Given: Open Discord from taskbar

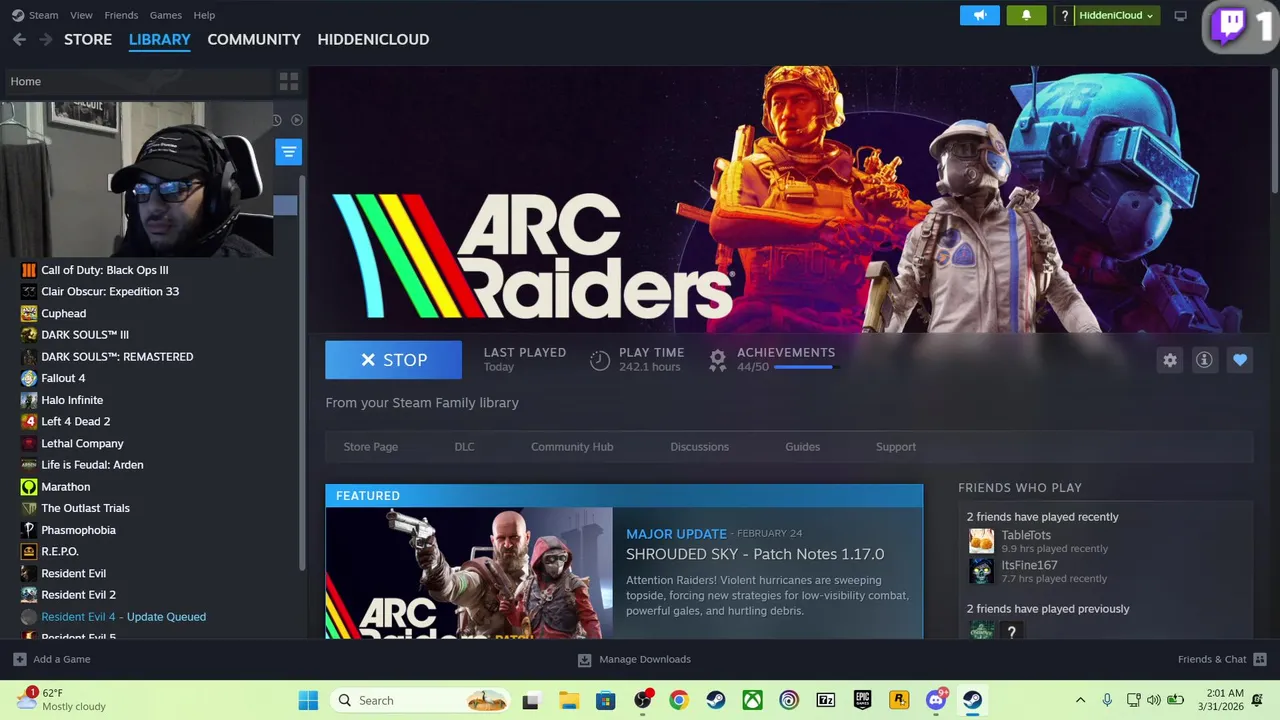Looking at the screenshot, I should (x=936, y=700).
